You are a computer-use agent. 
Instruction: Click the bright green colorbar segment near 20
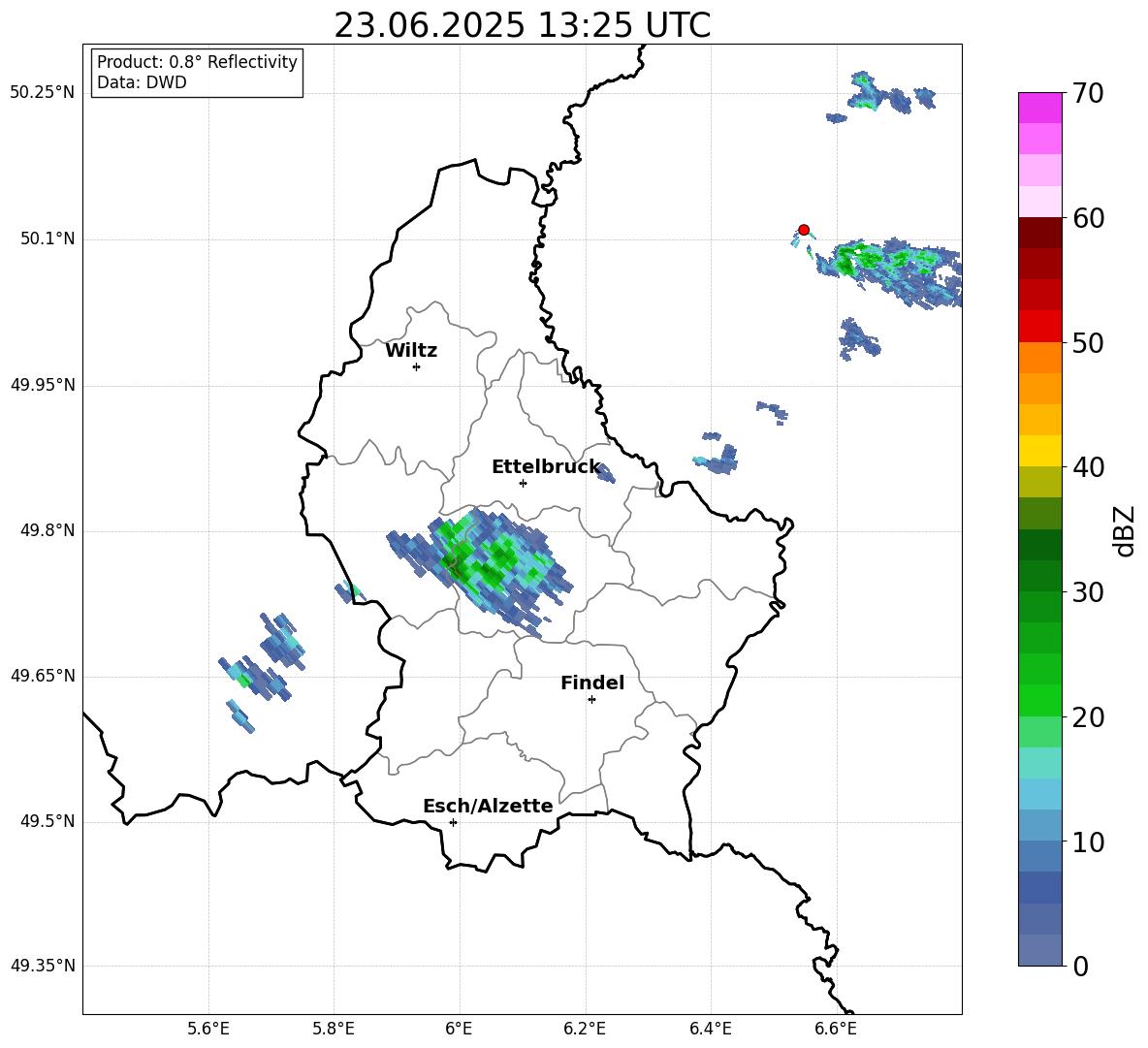click(1040, 700)
